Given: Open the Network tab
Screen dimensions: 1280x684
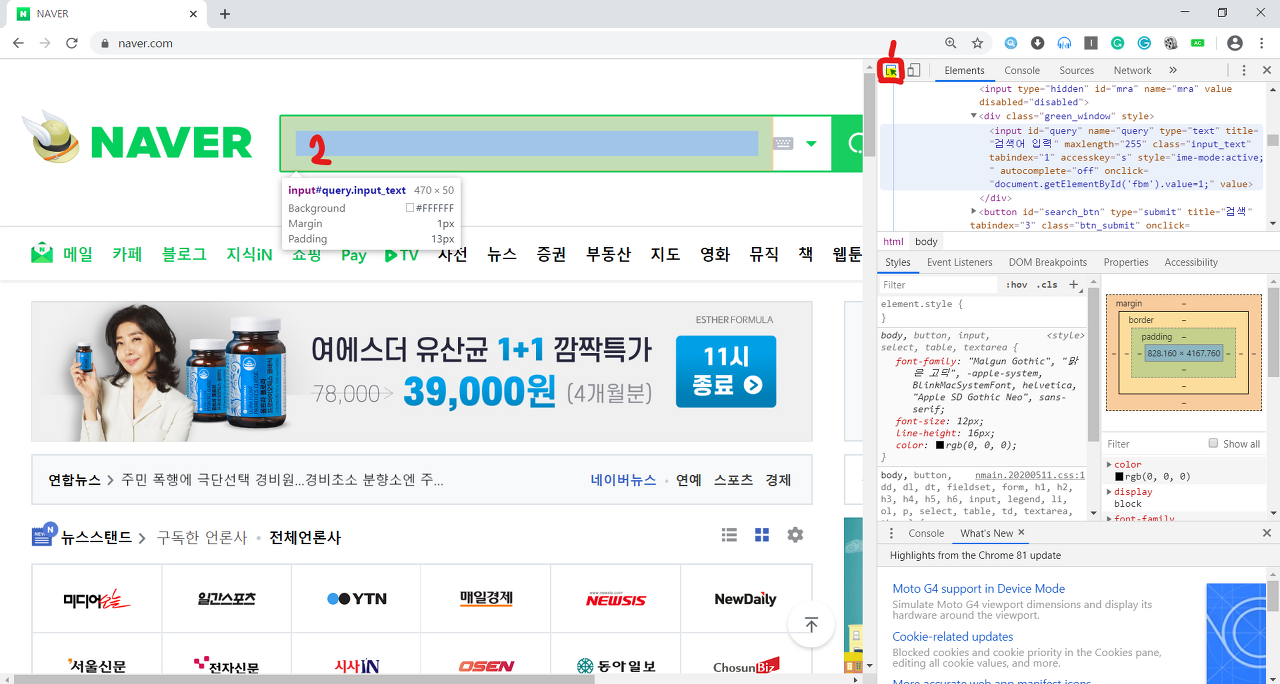Looking at the screenshot, I should (x=1132, y=71).
